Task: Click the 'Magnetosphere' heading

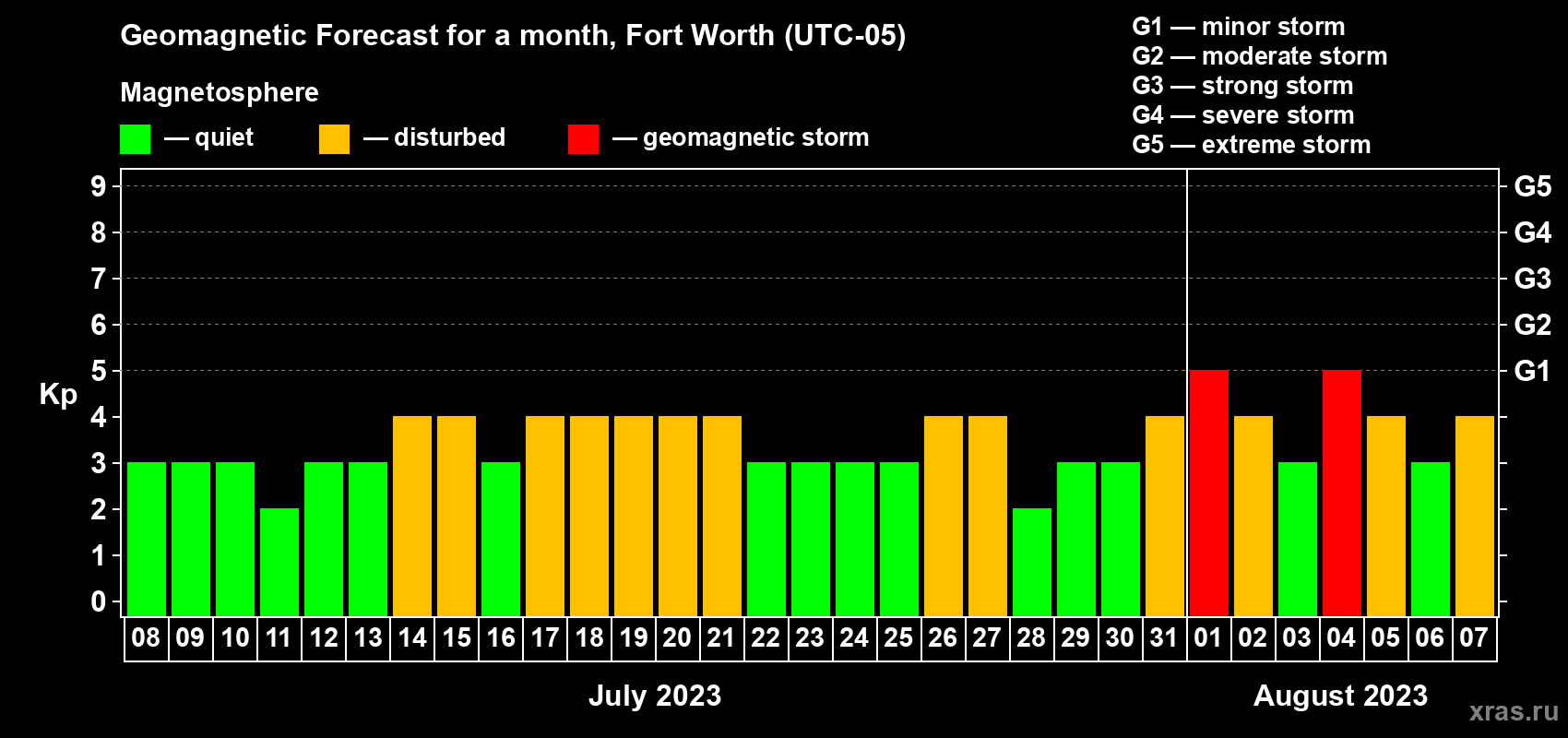Action: click(x=220, y=92)
